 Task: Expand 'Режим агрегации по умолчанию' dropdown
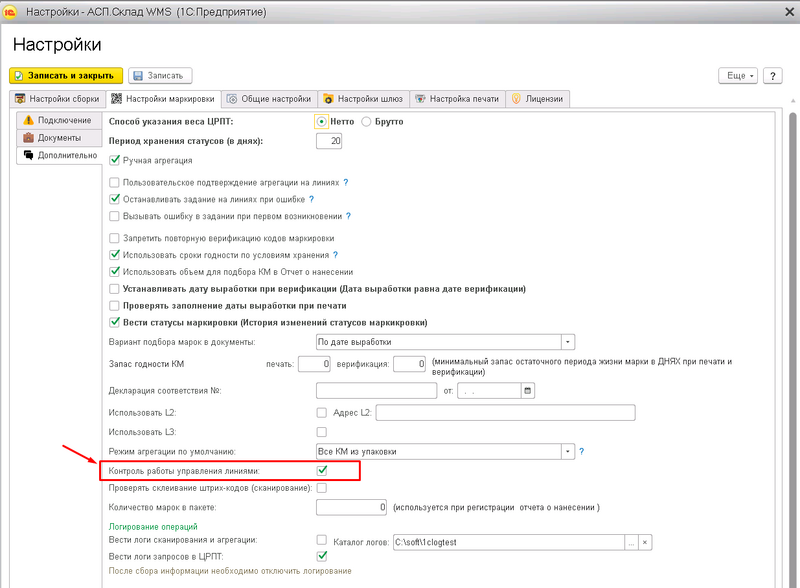[568, 451]
